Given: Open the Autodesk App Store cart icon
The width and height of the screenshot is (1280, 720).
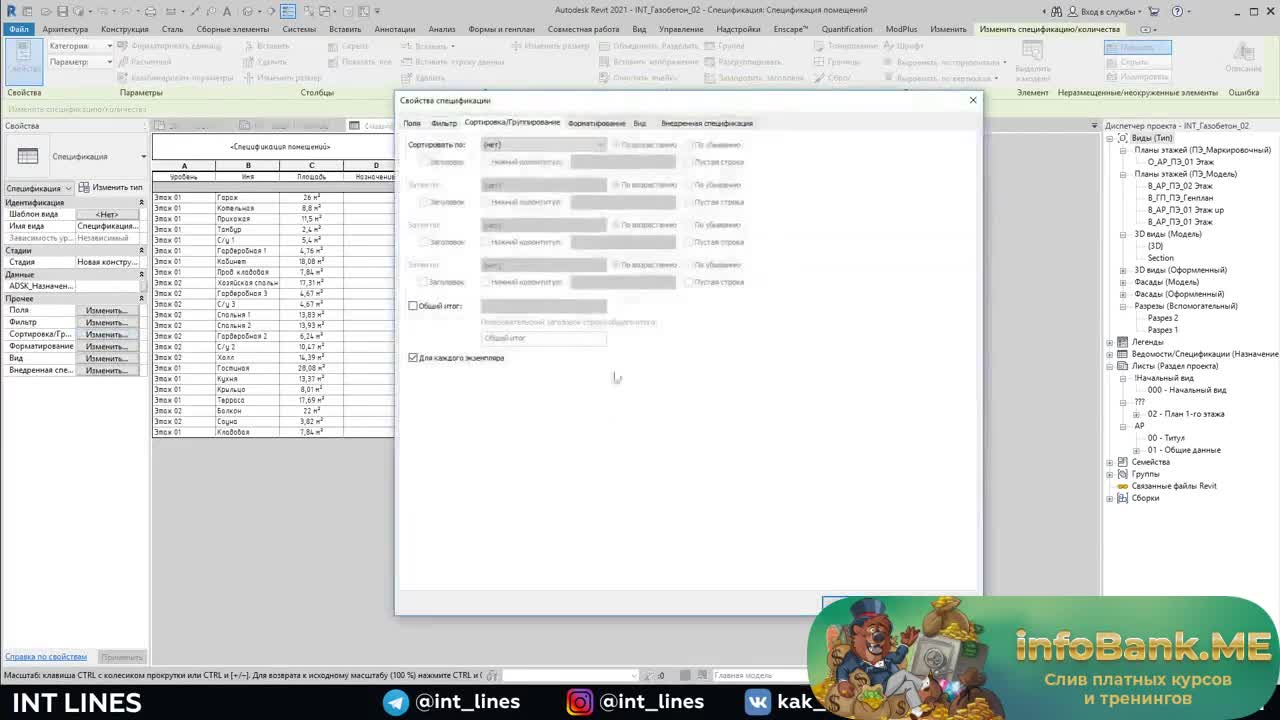Looking at the screenshot, I should [1154, 12].
